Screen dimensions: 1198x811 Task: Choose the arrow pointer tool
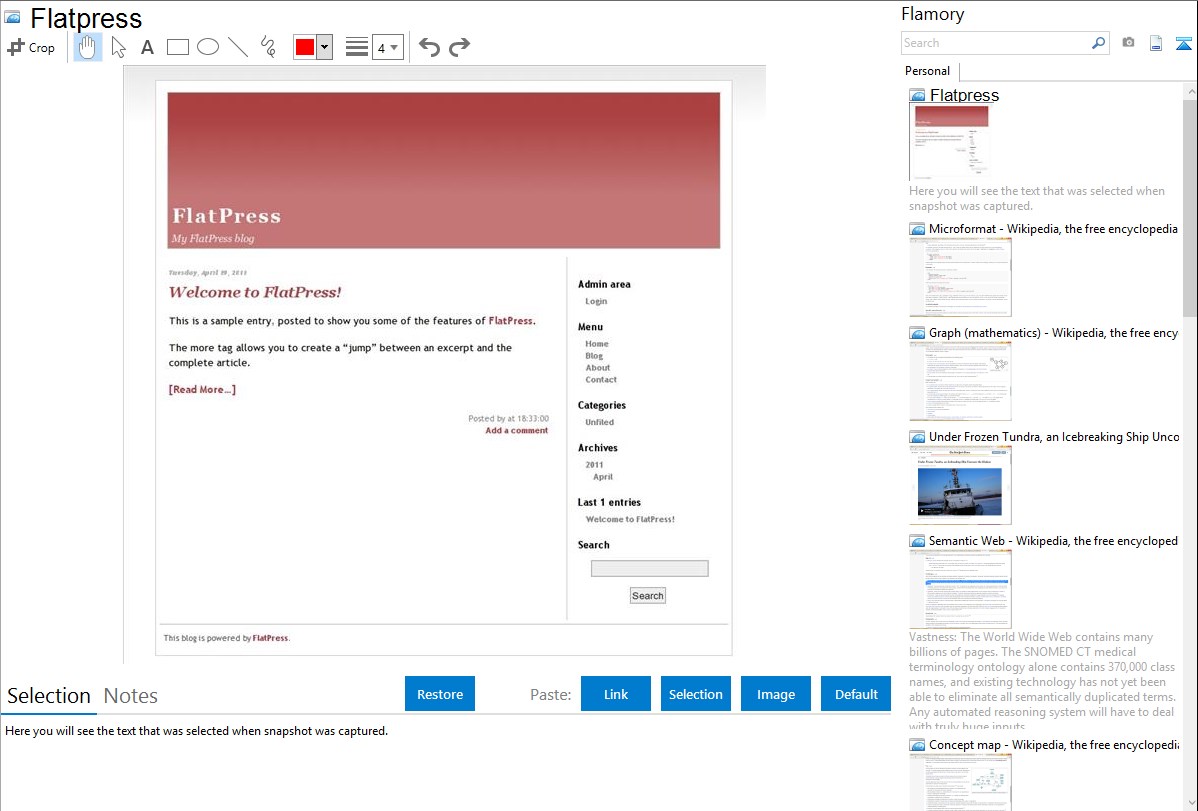[118, 47]
